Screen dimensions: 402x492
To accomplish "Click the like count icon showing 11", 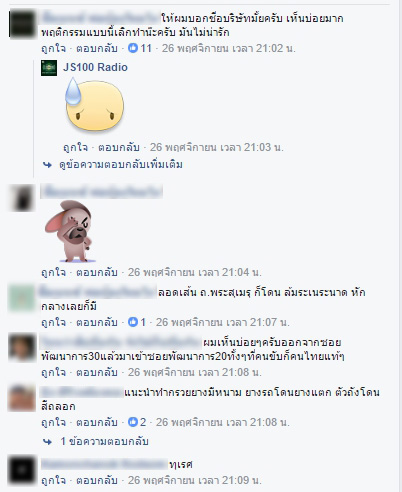I will (133, 48).
